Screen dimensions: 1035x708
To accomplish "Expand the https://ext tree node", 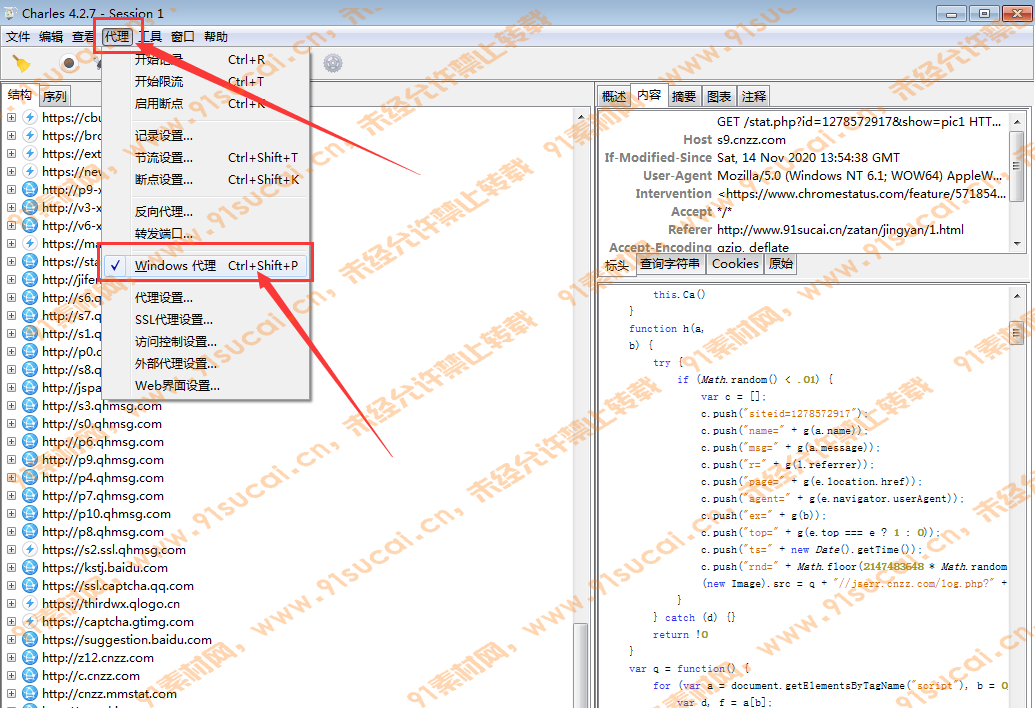I will [11, 153].
